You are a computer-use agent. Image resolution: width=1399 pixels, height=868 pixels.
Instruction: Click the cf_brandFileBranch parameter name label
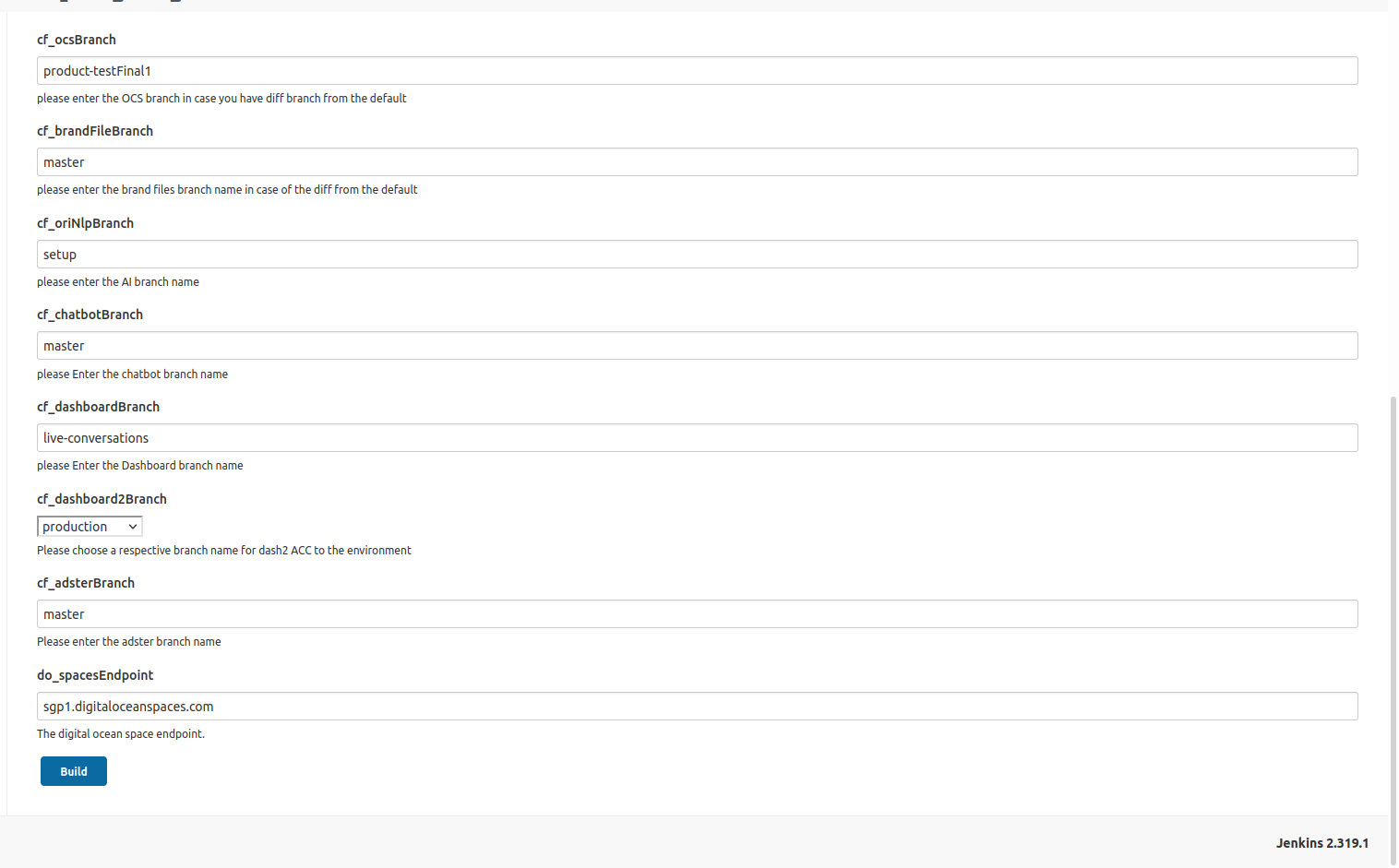tap(95, 131)
